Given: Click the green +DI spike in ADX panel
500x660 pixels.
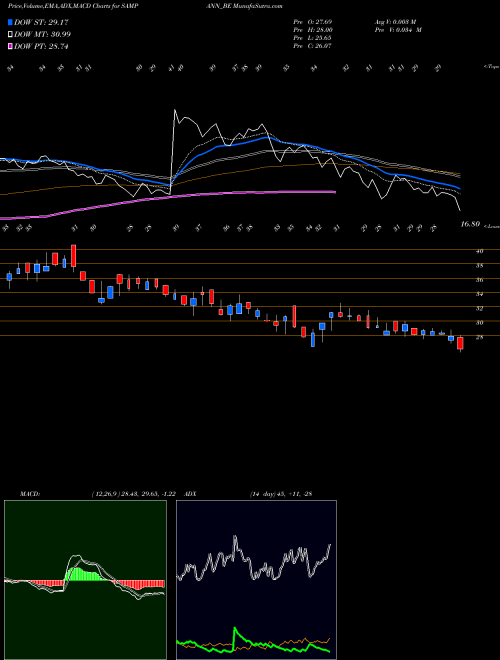Looking at the screenshot, I should [x=234, y=628].
